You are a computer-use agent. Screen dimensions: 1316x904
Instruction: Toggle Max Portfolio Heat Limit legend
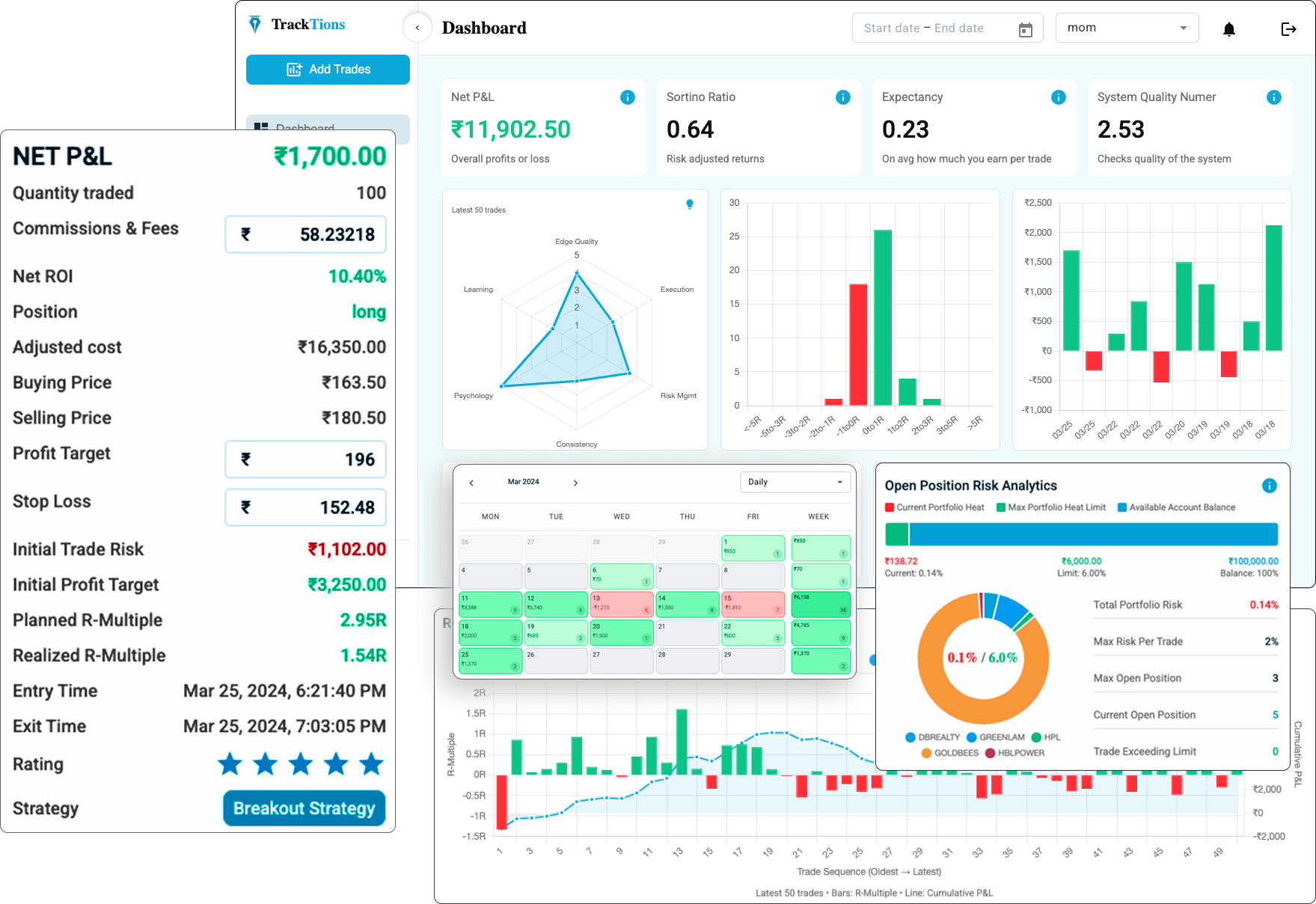point(1050,507)
